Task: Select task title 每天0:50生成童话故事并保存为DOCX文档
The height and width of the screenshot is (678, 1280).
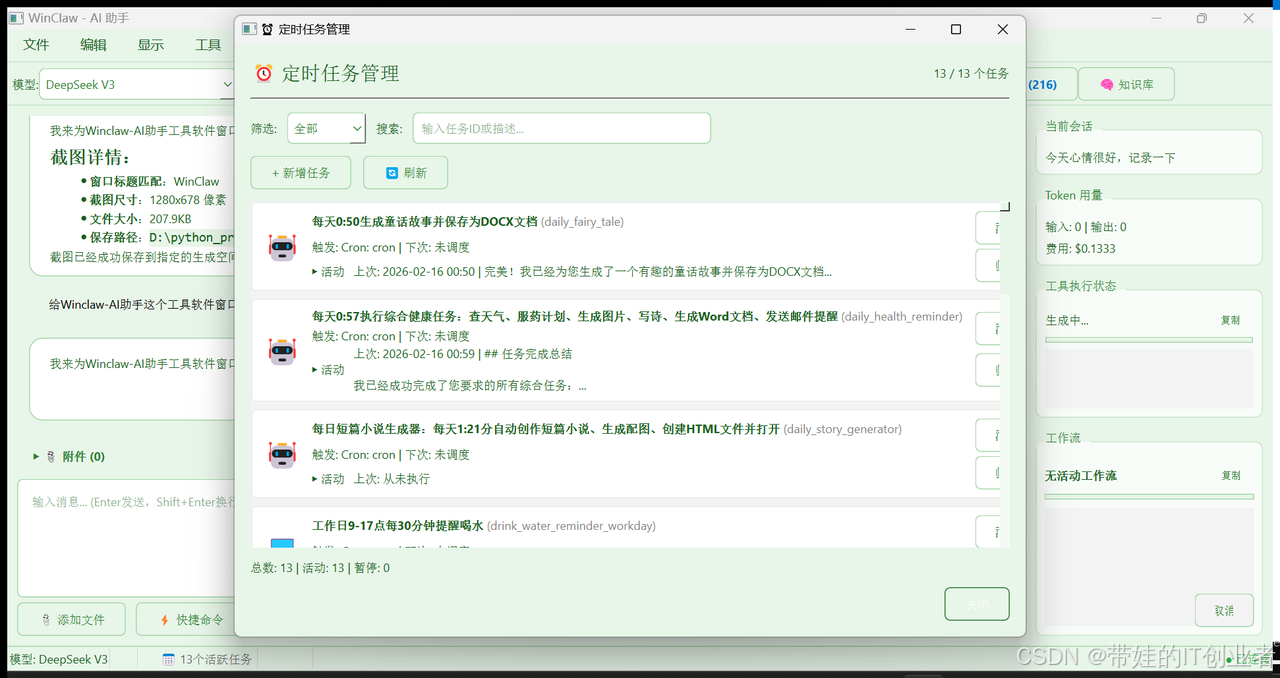Action: click(x=425, y=221)
